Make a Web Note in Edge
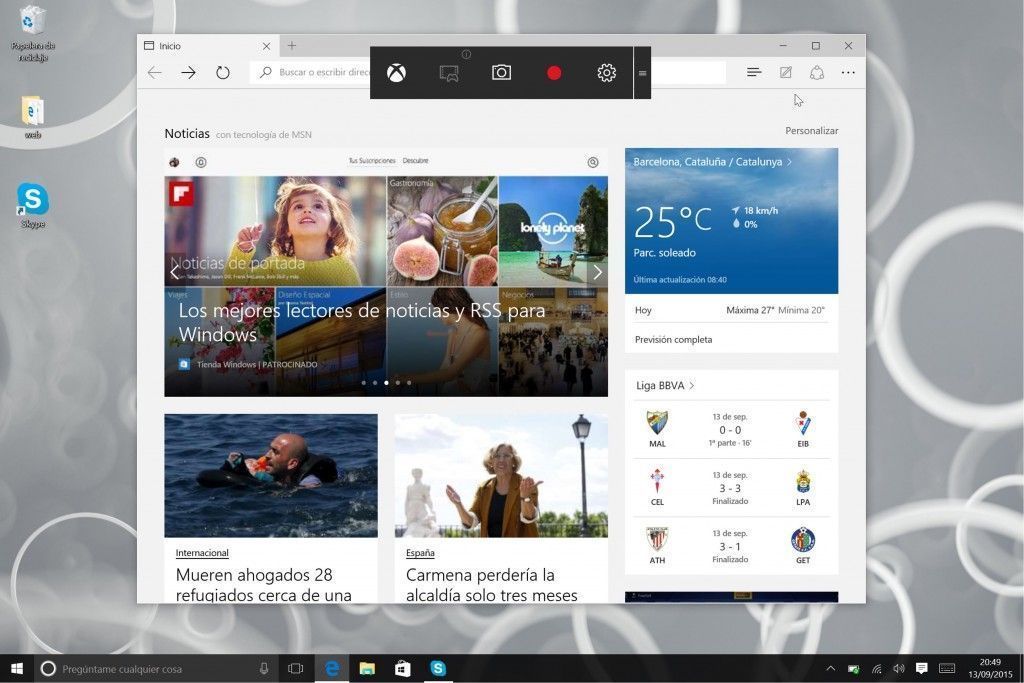Image resolution: width=1024 pixels, height=683 pixels. (786, 72)
